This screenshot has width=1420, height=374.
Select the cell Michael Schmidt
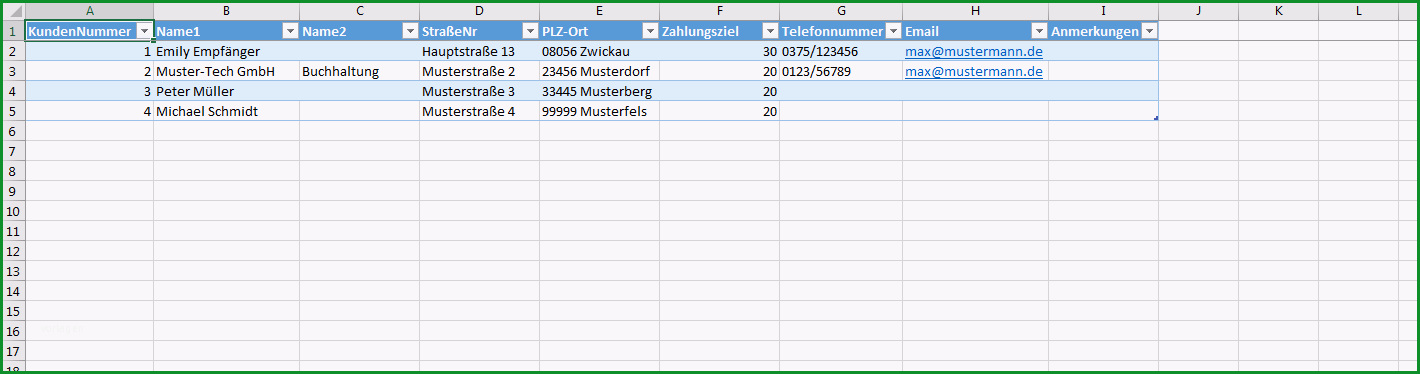click(226, 111)
